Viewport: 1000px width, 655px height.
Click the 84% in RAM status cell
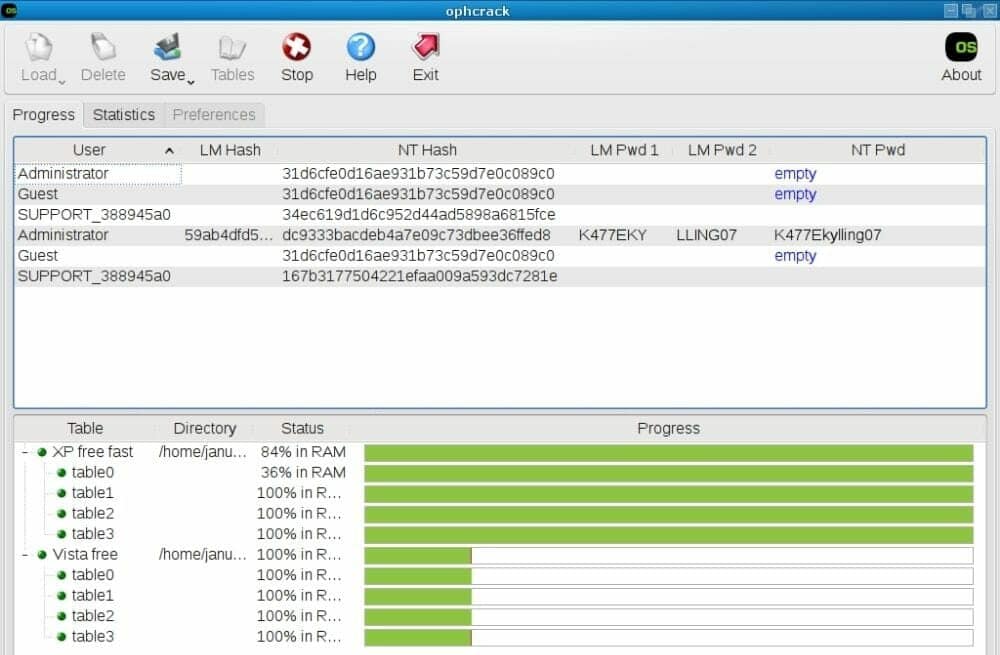[x=303, y=452]
